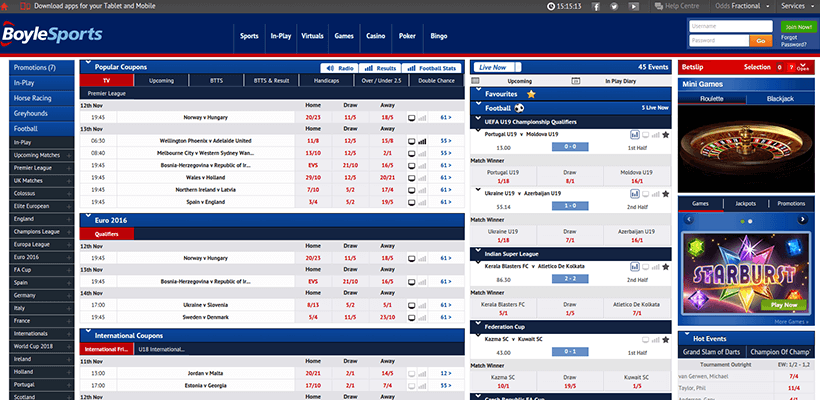The image size is (820, 400).
Task: Collapse UEFA U19 Championship Qualifiers group
Action: [x=477, y=119]
